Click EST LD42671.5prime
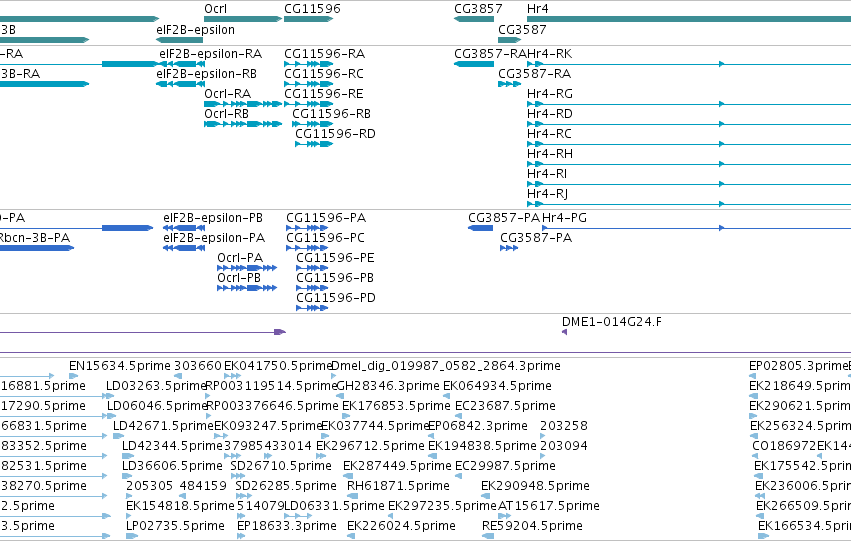Screen dimensions: 851x541 (118, 436)
